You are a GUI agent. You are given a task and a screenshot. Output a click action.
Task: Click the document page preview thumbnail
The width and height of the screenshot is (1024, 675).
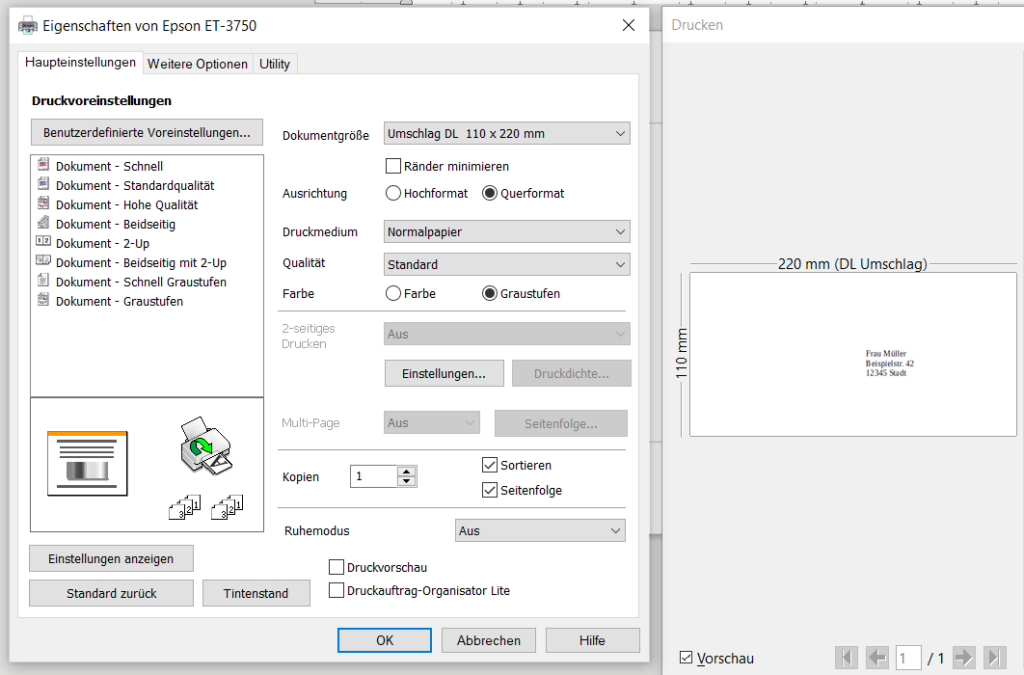[87, 463]
